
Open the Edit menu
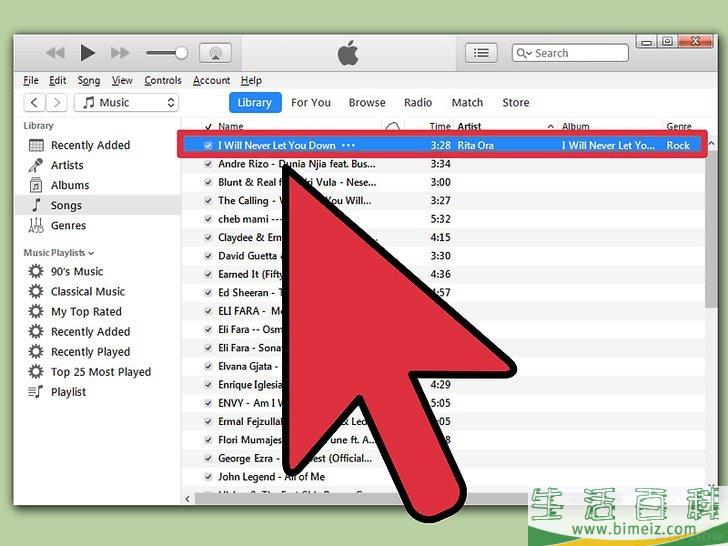pos(58,81)
